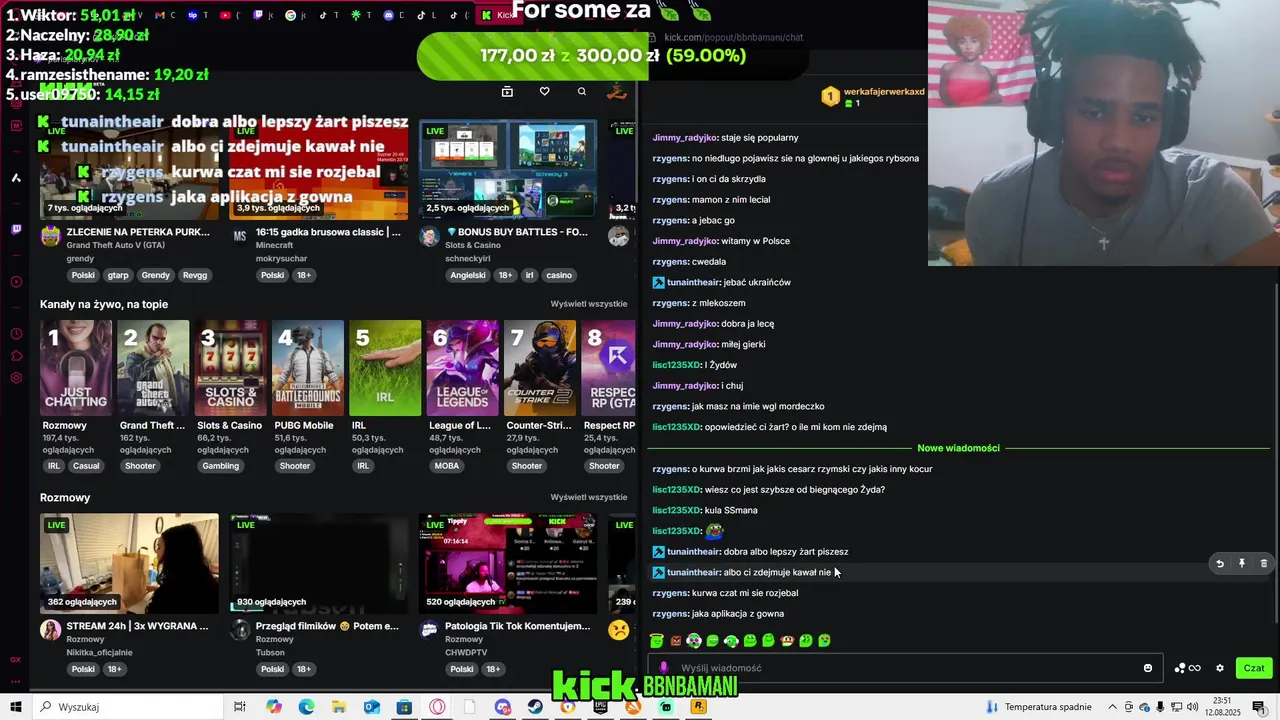Click the 'Gambling' tag under Slots & Casino
This screenshot has width=1280, height=720.
click(221, 466)
